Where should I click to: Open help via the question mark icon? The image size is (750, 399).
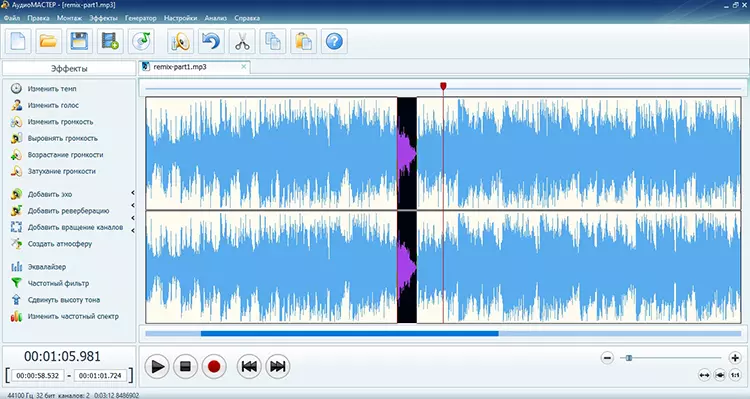coord(334,42)
